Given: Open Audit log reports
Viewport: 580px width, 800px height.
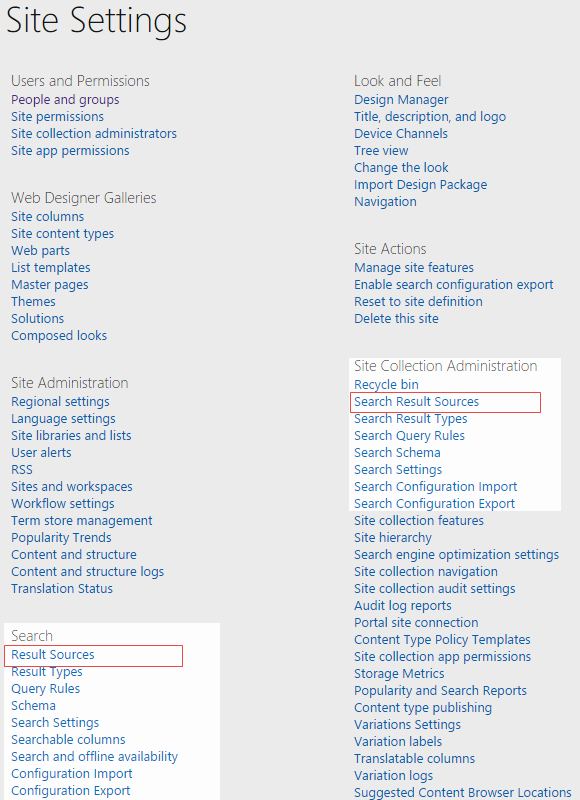Looking at the screenshot, I should tap(402, 606).
